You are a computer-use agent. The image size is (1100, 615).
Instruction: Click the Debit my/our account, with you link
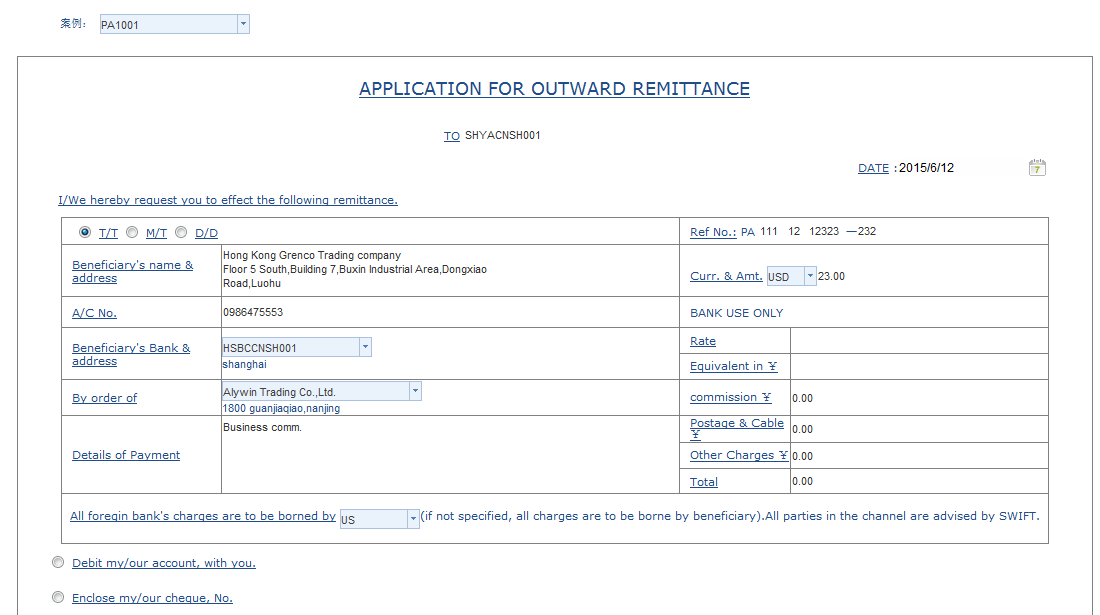point(163,563)
